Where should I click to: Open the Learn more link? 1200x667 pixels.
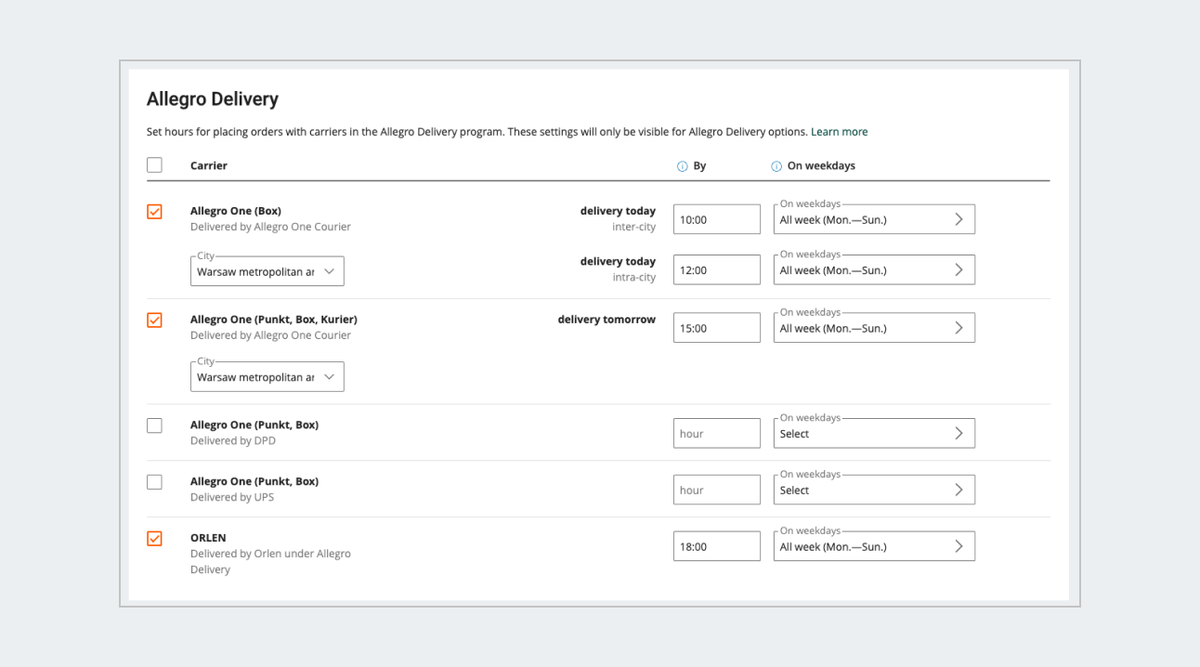click(x=839, y=132)
